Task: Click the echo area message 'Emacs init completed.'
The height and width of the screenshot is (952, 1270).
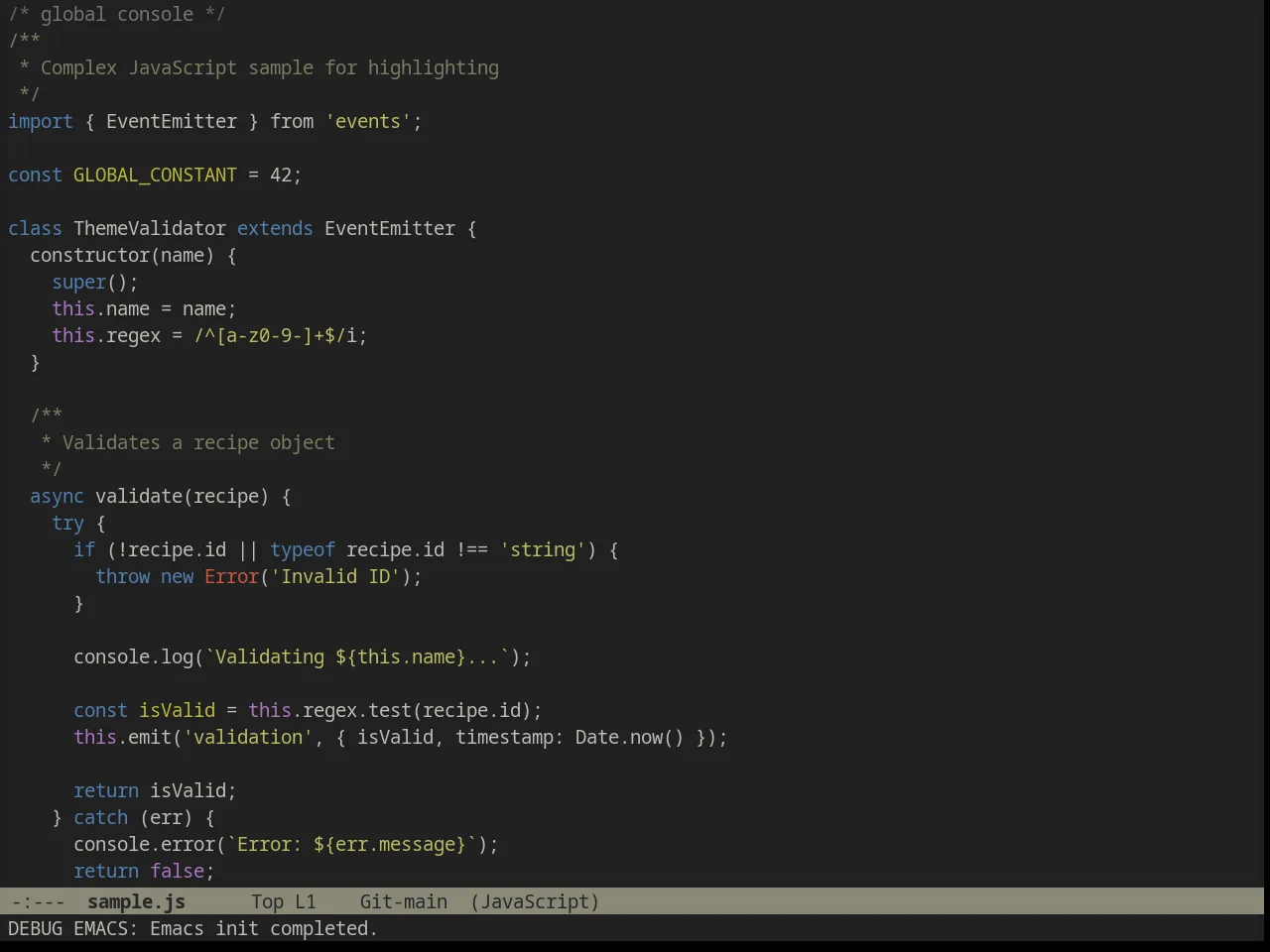Action: 263,928
